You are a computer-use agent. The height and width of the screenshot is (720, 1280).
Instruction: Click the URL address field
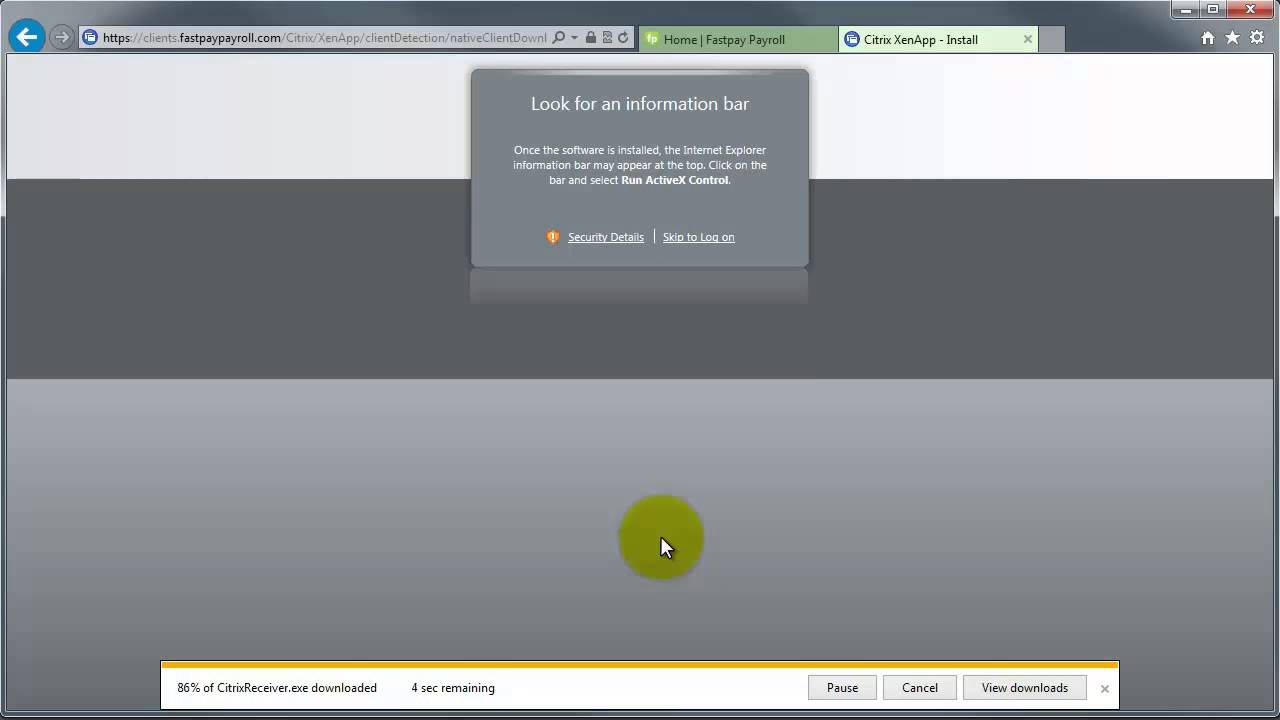coord(324,38)
